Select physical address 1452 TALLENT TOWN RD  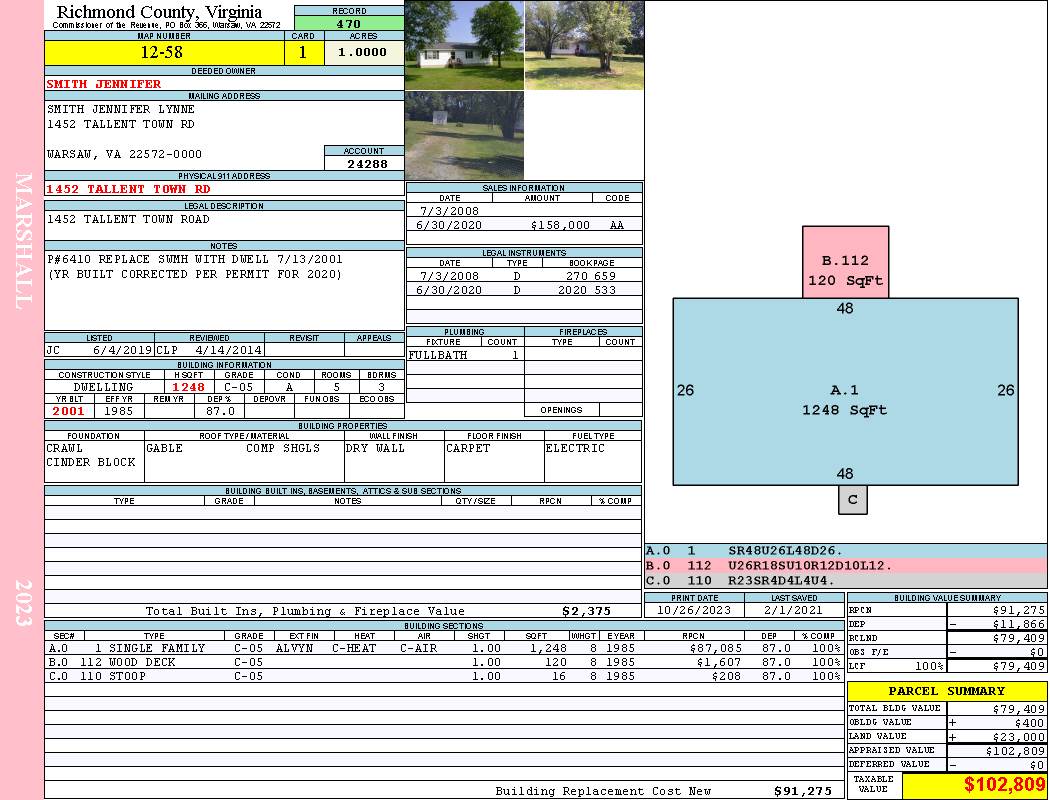pos(129,189)
